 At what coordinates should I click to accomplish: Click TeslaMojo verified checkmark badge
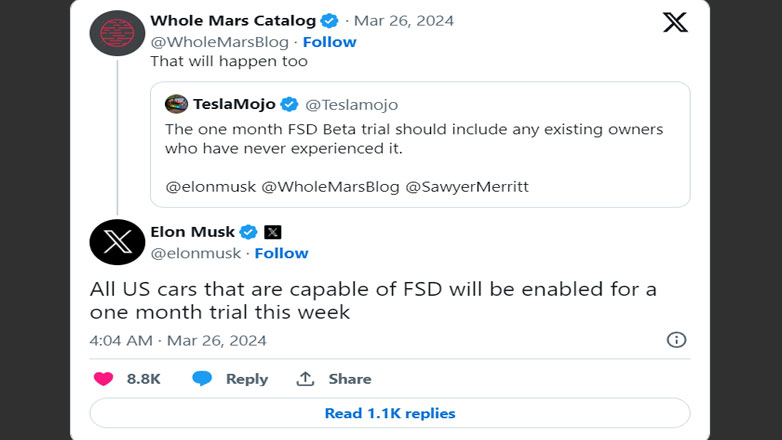pos(289,104)
